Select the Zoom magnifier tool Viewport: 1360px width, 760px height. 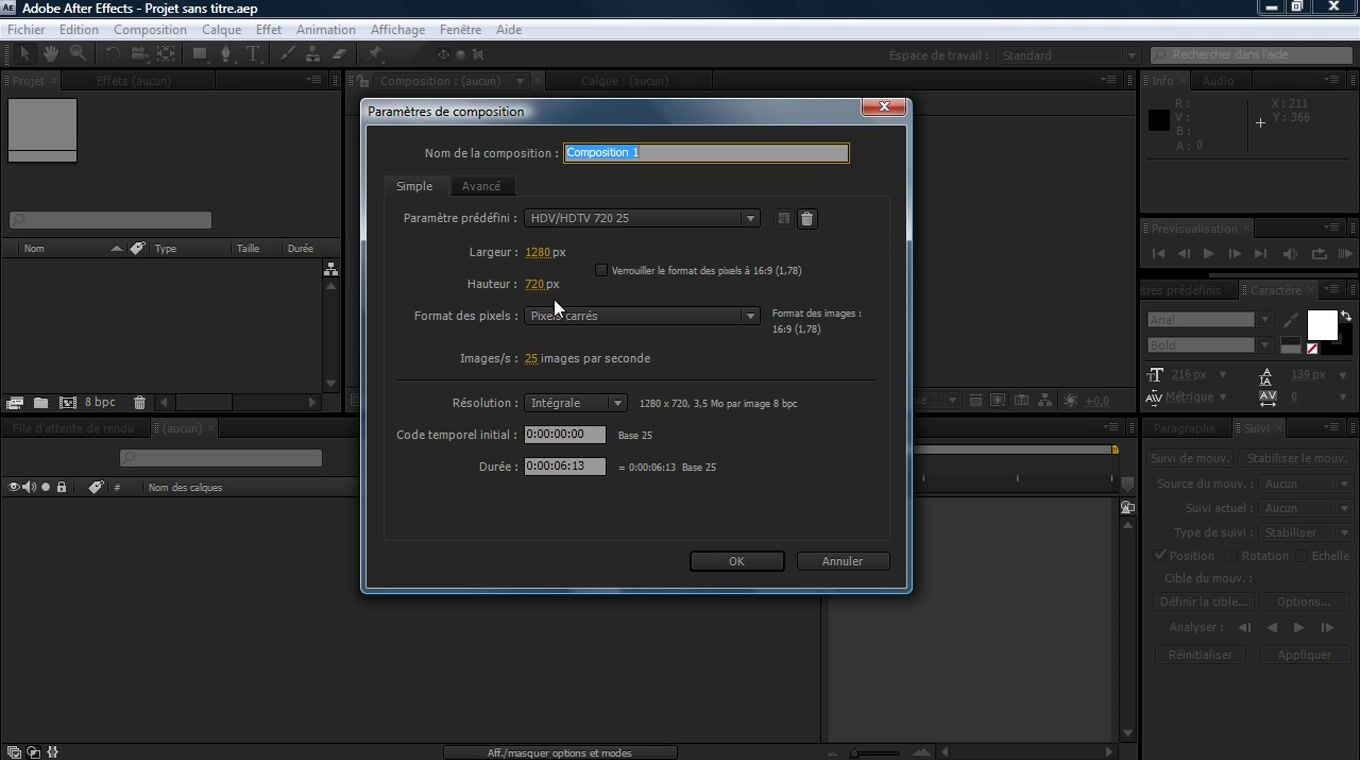pyautogui.click(x=77, y=54)
